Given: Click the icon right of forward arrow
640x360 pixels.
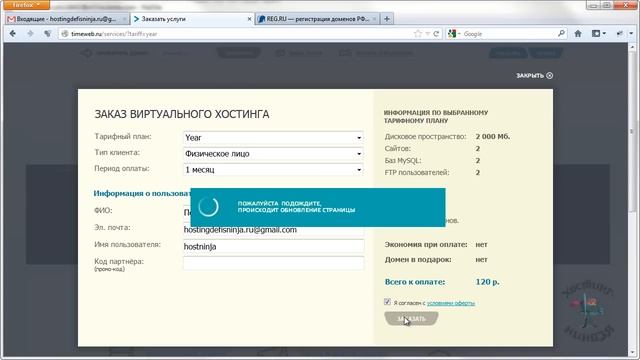Looking at the screenshot, I should [48, 34].
